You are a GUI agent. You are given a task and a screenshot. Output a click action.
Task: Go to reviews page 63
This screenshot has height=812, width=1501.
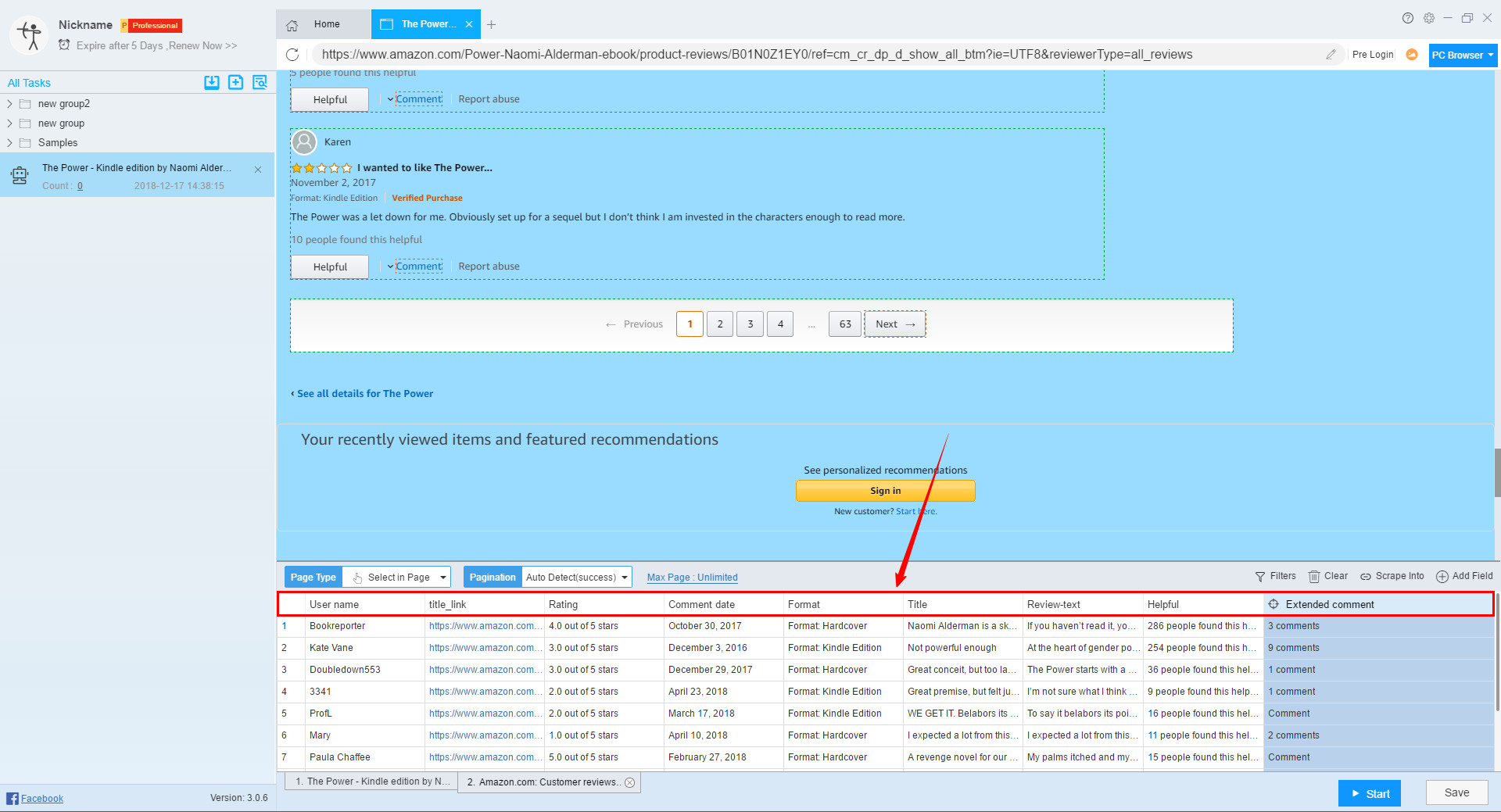845,324
